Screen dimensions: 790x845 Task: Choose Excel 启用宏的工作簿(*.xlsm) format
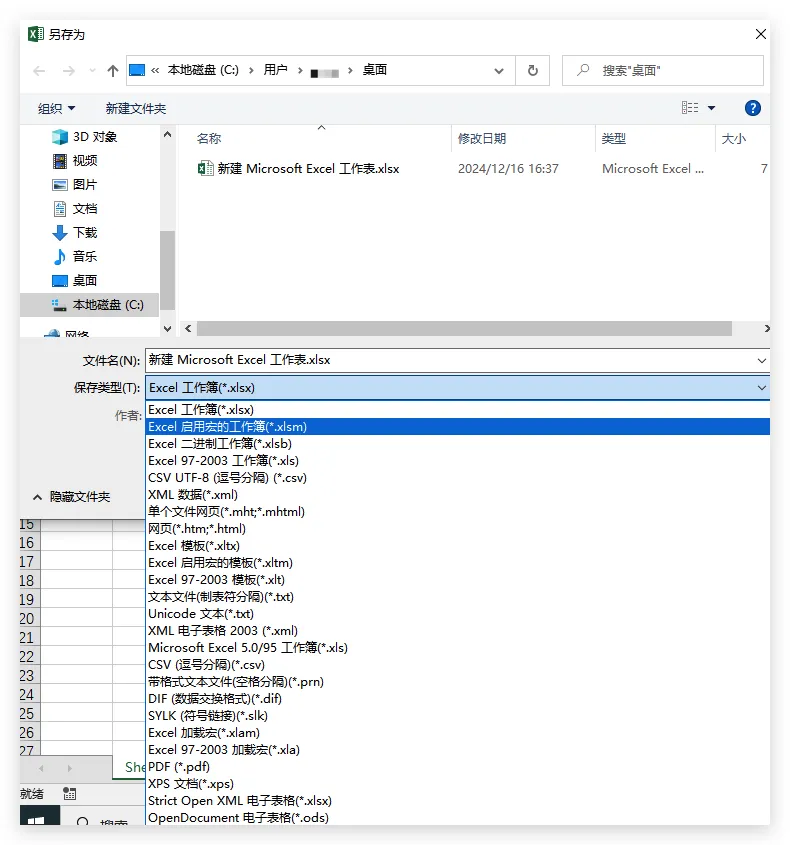point(227,427)
